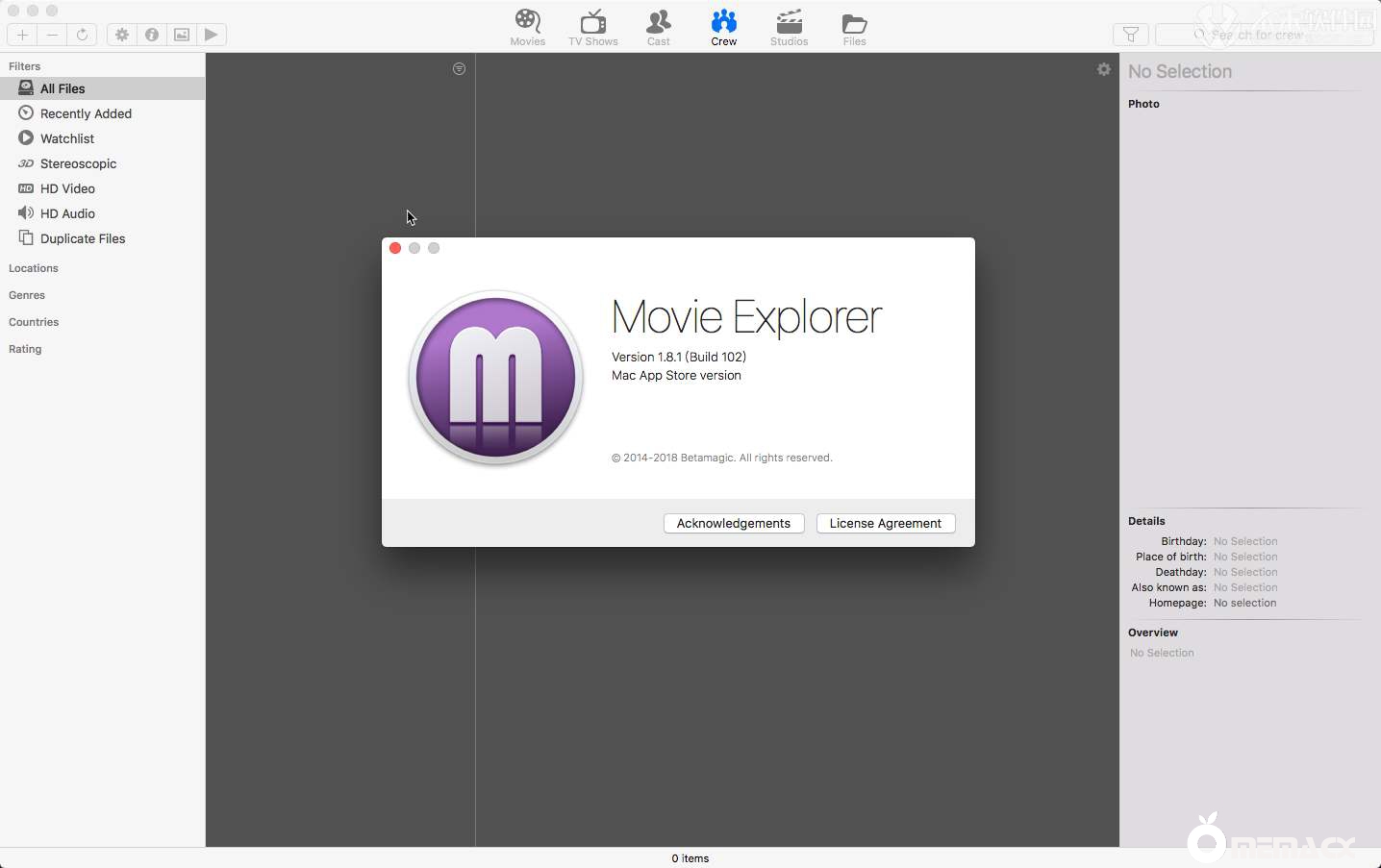Click the remove (minus) toolbar button
This screenshot has width=1381, height=868.
tap(52, 35)
